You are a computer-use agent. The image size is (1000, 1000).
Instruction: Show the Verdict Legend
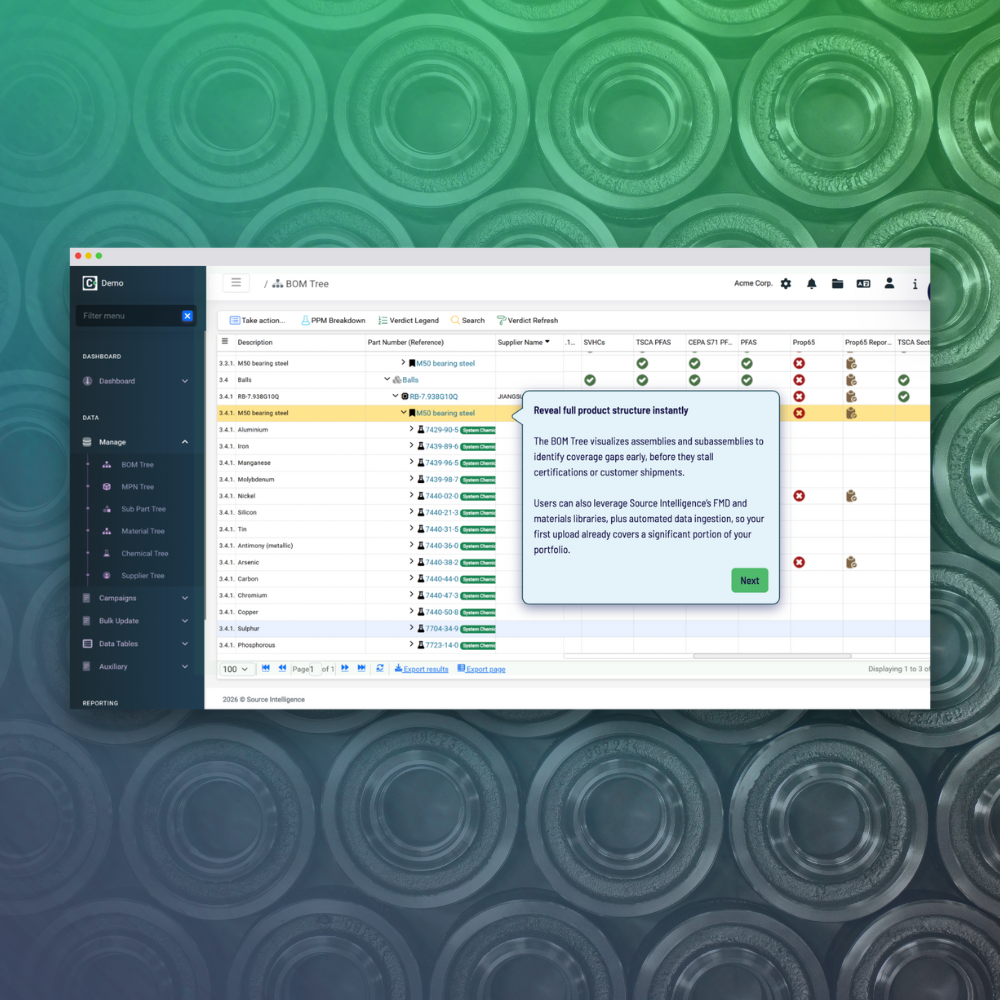tap(408, 320)
